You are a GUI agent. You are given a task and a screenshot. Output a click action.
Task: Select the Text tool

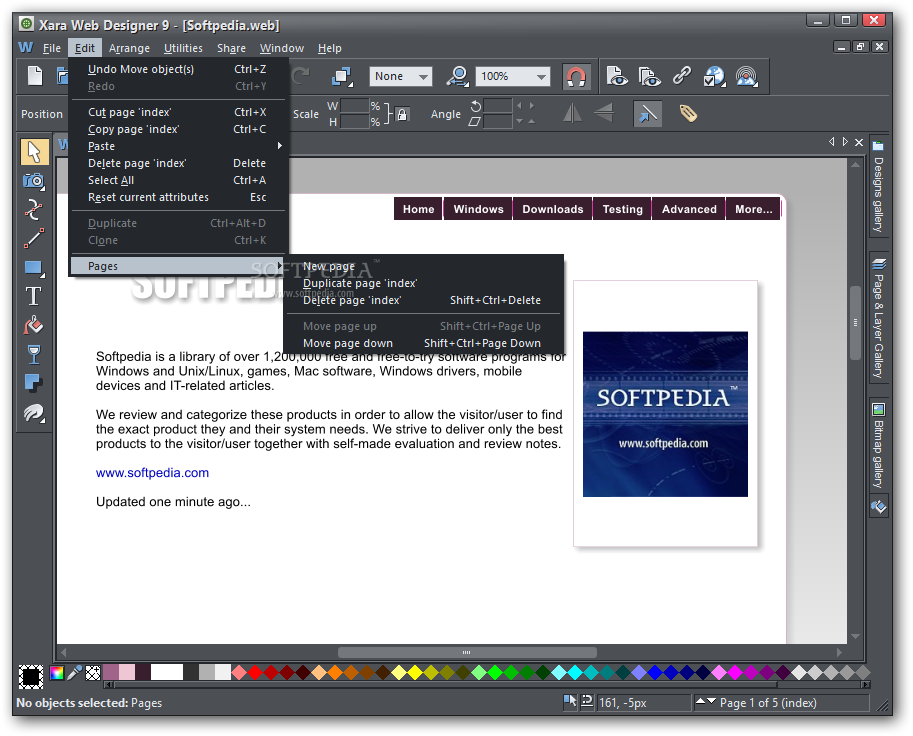[x=34, y=296]
